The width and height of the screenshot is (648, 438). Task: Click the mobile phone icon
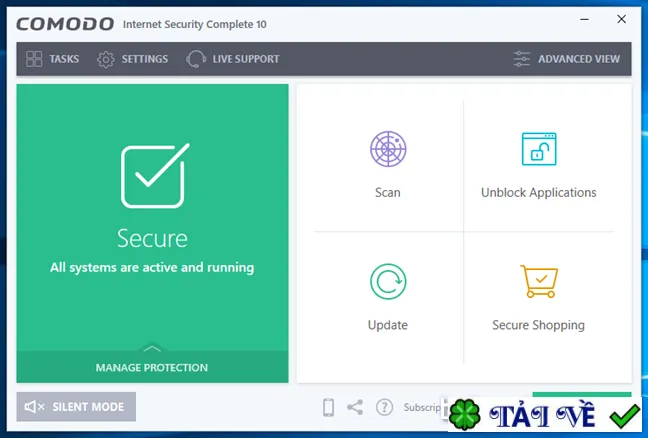329,407
